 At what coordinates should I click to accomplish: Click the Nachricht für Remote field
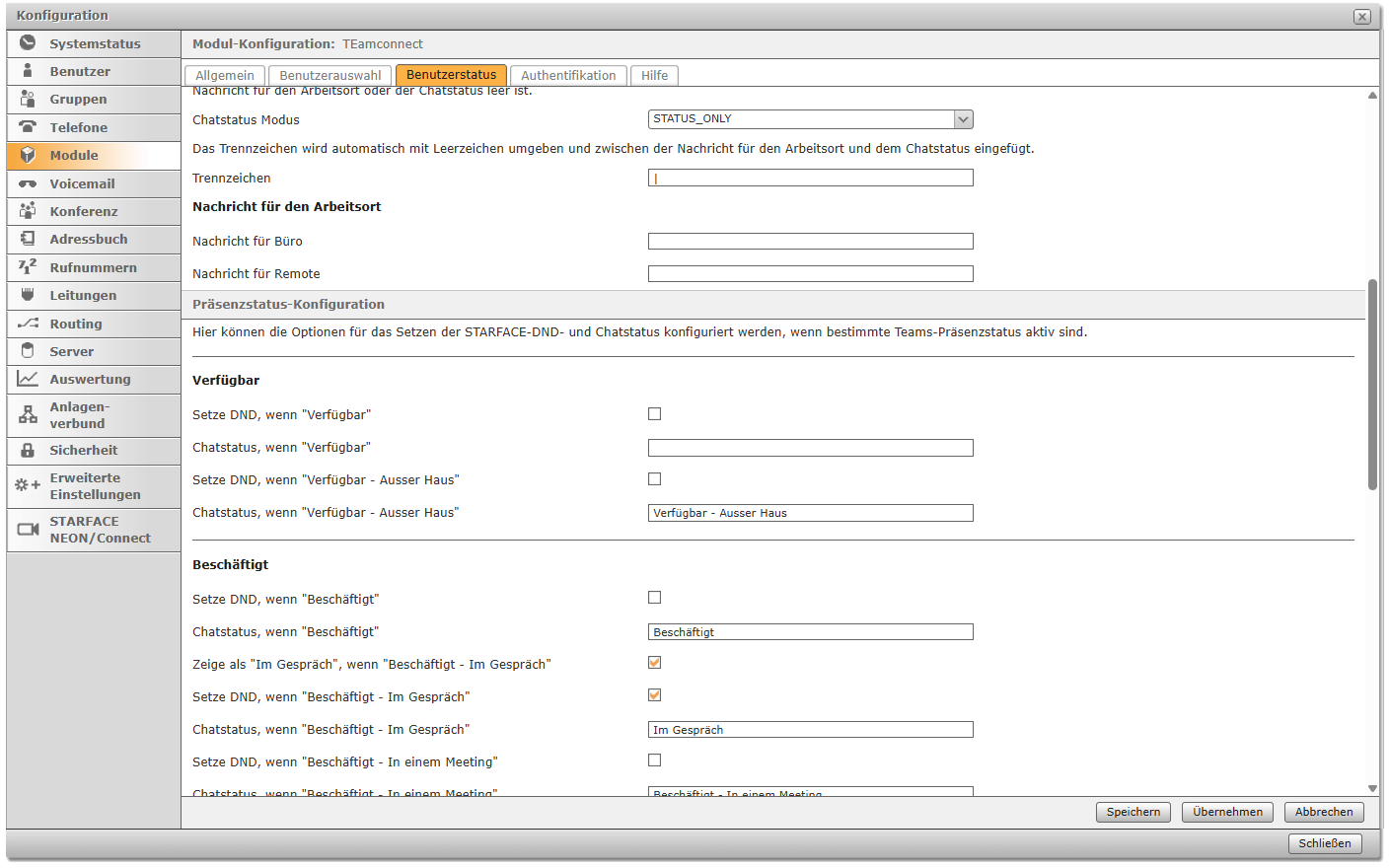[x=811, y=273]
